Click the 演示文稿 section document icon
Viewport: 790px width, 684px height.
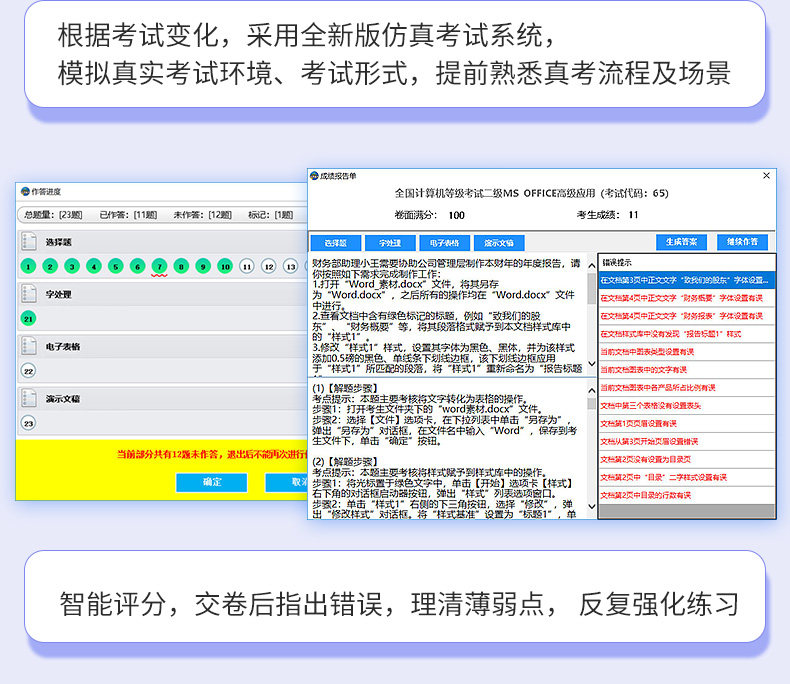click(x=29, y=398)
